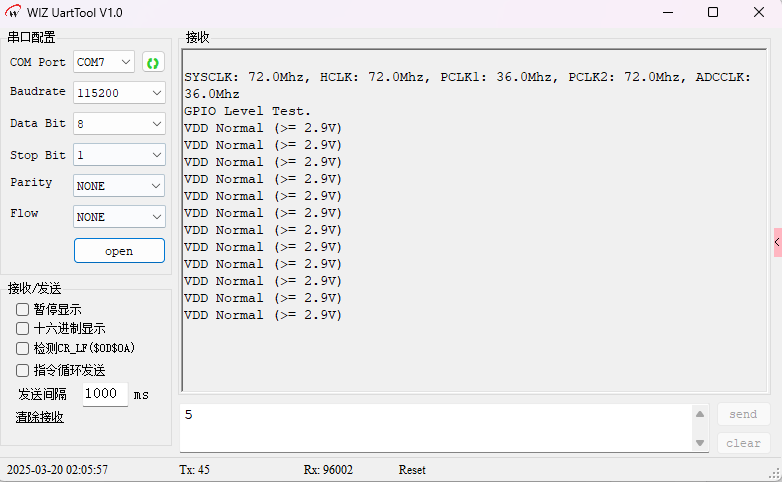Click the 发送间隔 1000 ms field

point(104,394)
